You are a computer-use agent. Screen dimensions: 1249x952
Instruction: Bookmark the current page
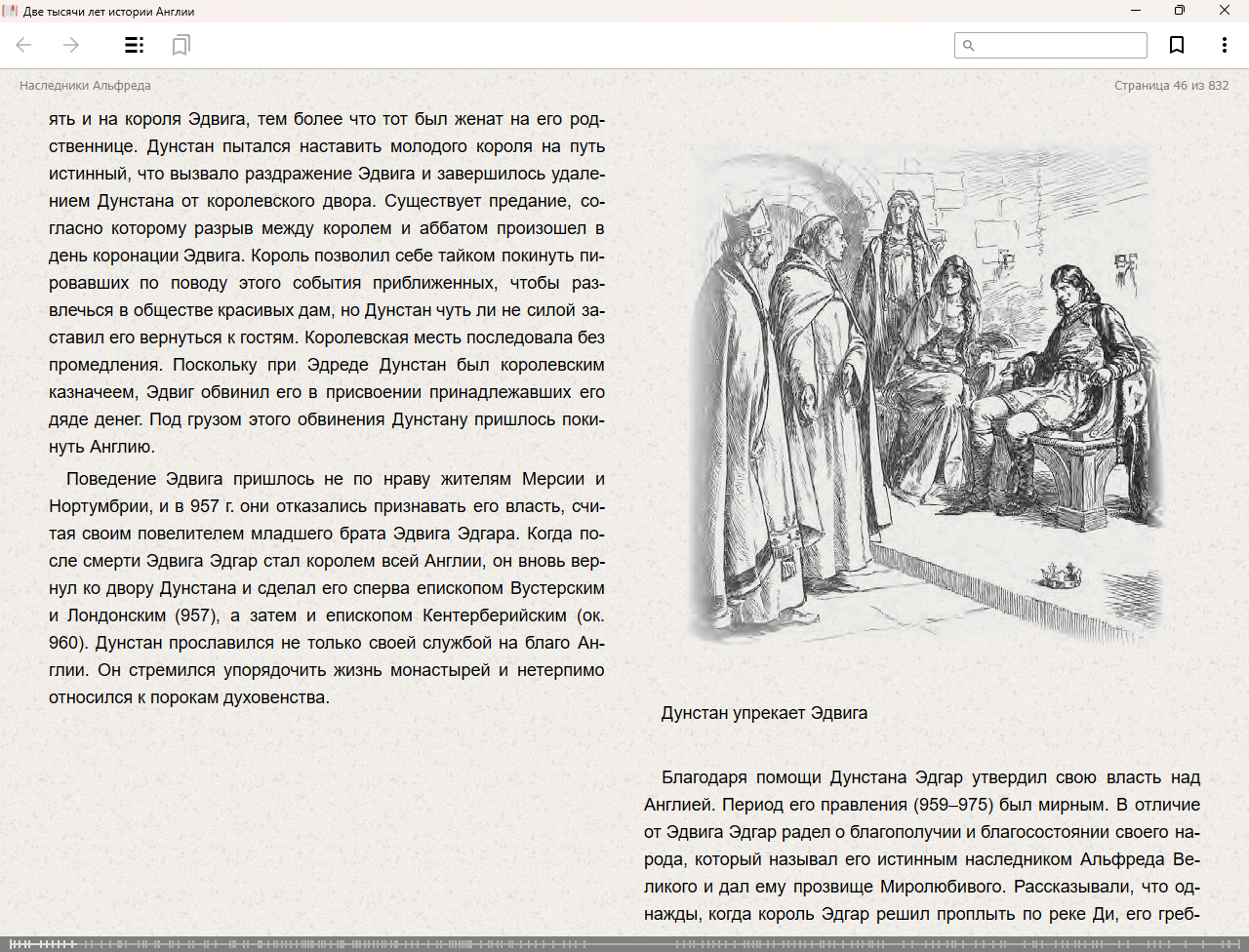(1177, 45)
